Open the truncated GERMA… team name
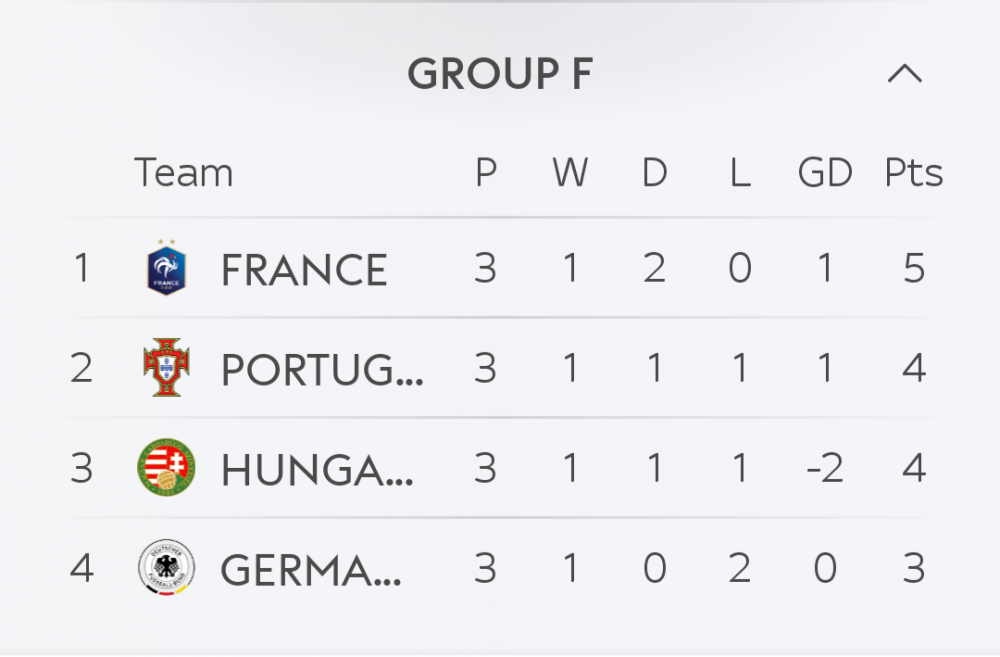1000x657 pixels. 311,570
